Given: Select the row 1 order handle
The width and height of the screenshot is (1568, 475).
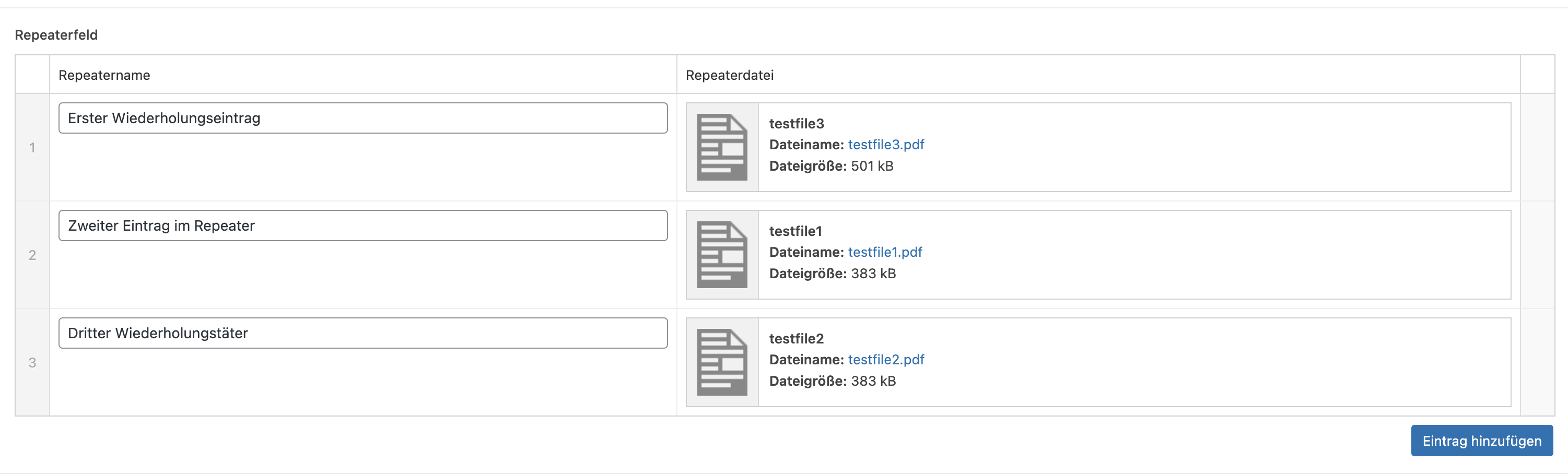Looking at the screenshot, I should [x=32, y=148].
